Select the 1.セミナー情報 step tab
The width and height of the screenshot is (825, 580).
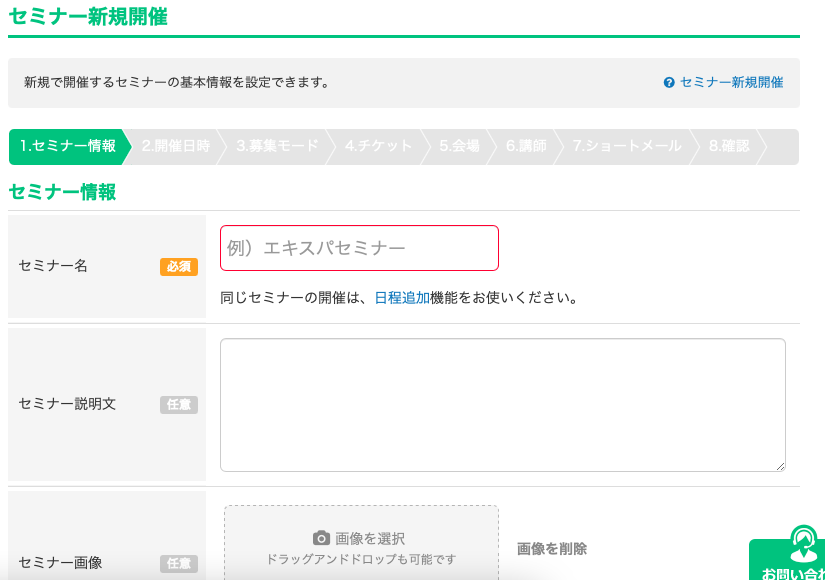pyautogui.click(x=67, y=146)
